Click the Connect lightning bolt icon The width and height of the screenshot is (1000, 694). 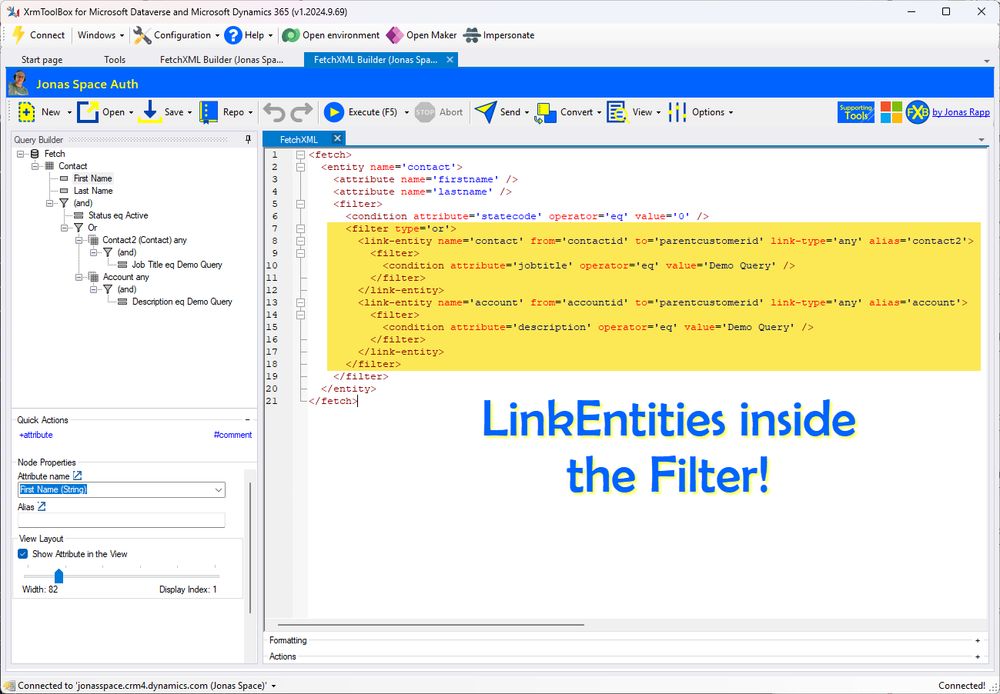click(x=19, y=35)
